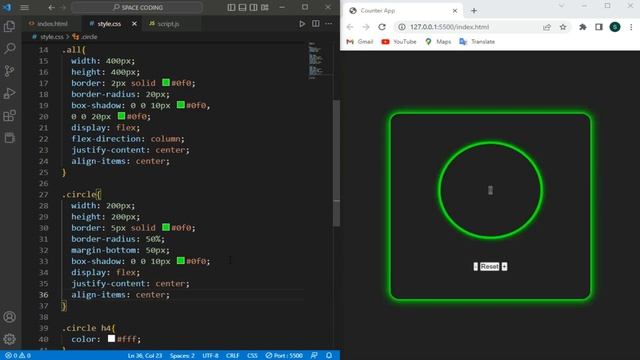Screen dimensions: 640x360
Task: Open Source Control view in activity bar
Action: [x=9, y=71]
